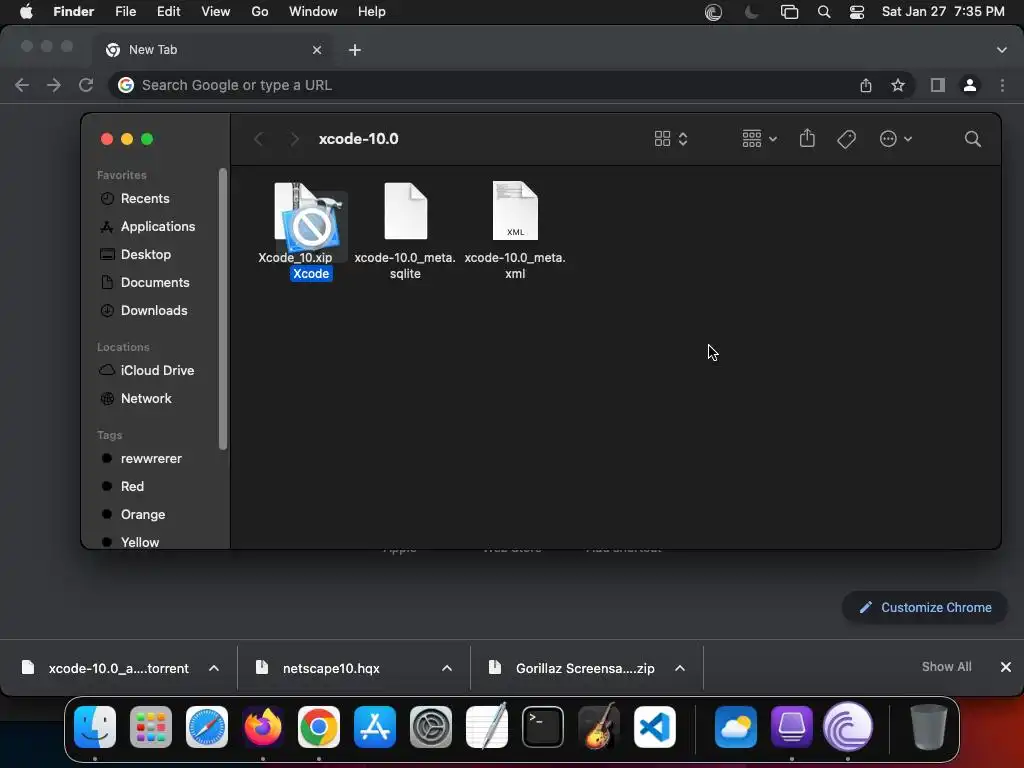Open the Edit menu
This screenshot has height=768, width=1024.
[x=168, y=12]
